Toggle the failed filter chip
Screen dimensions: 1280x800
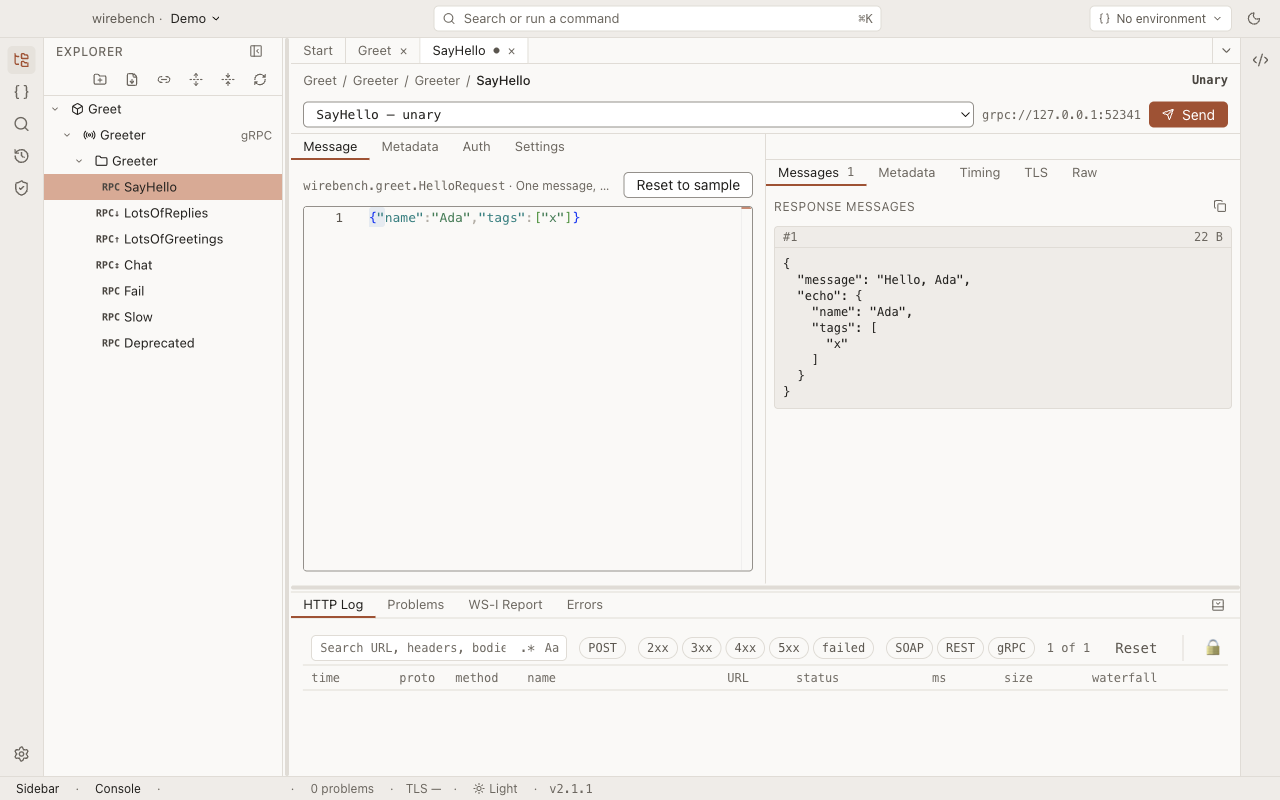(x=843, y=648)
